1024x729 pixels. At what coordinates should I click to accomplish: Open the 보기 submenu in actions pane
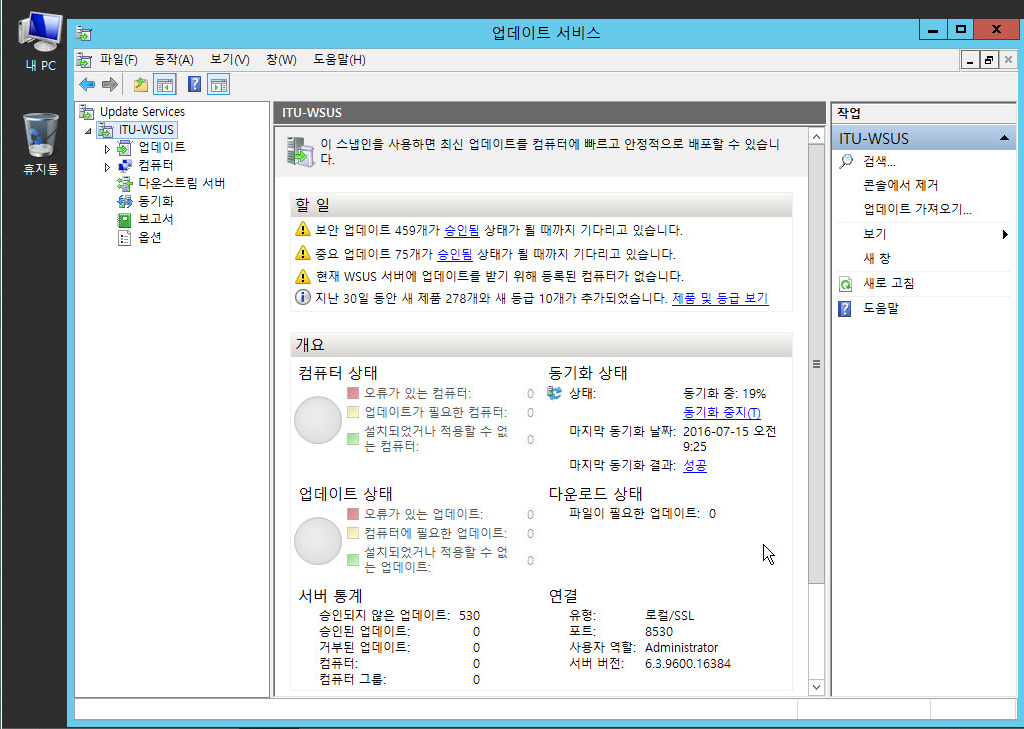point(874,234)
